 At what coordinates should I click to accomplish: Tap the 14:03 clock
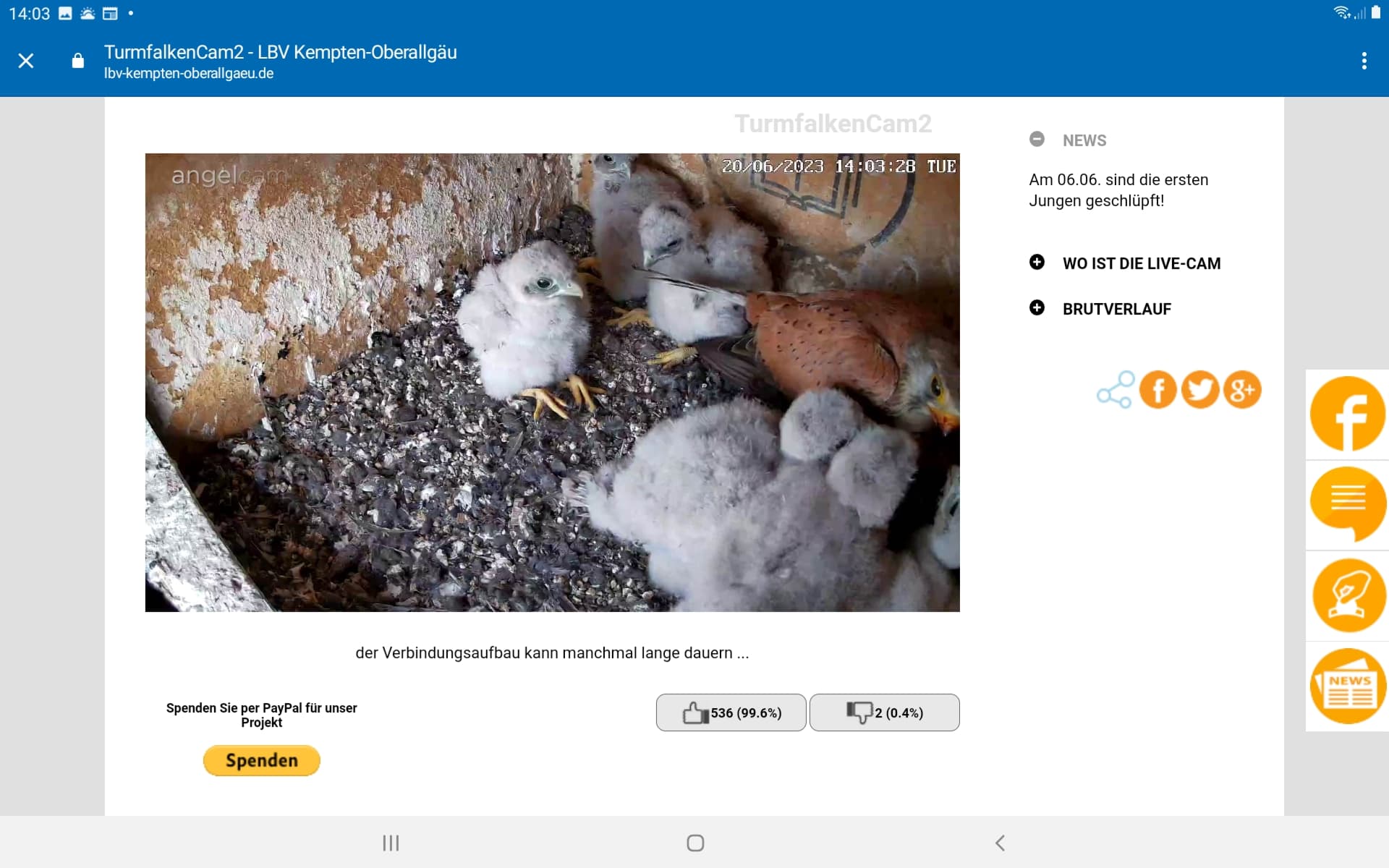(x=29, y=14)
